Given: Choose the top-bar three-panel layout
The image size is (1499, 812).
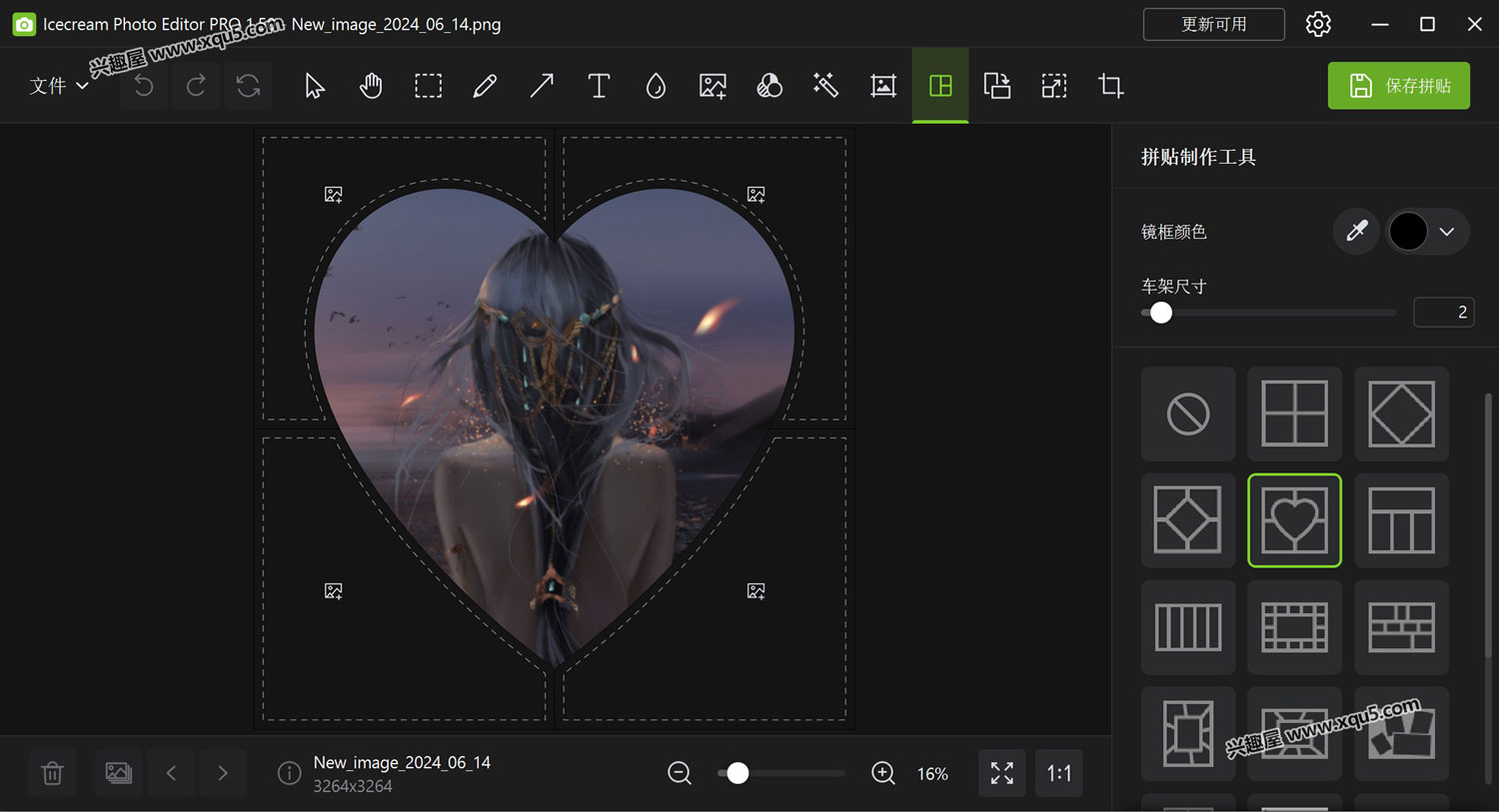Looking at the screenshot, I should tap(1402, 520).
